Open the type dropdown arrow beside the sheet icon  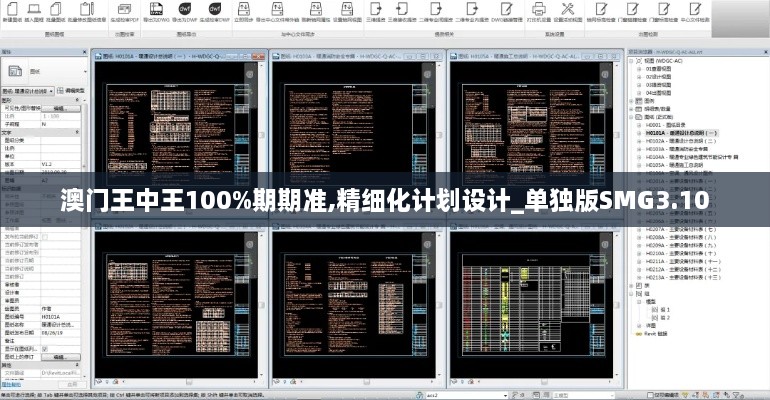pos(85,72)
